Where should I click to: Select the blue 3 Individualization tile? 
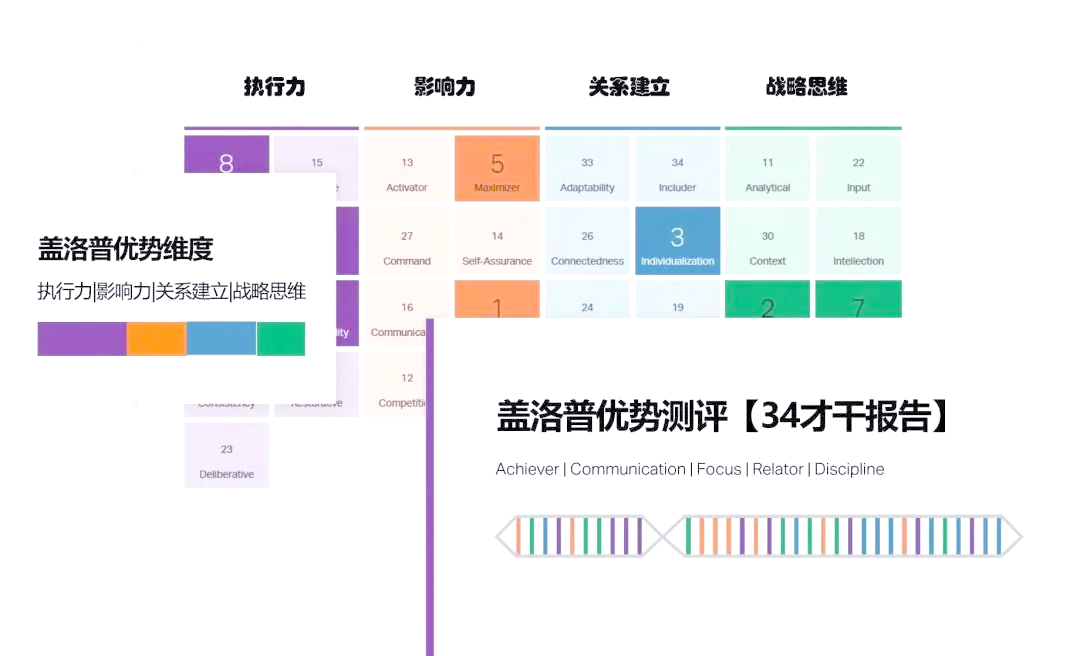677,241
